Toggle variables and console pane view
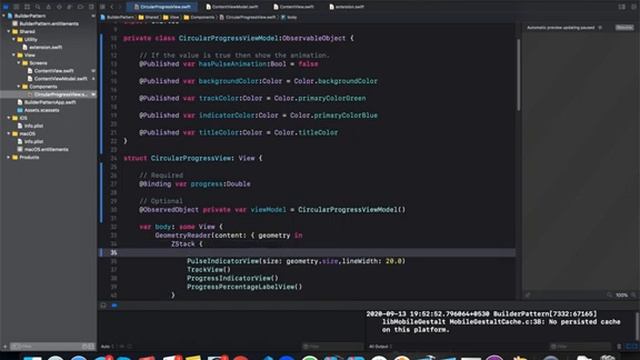This screenshot has height=360, width=640. pyautogui.click(x=632, y=347)
